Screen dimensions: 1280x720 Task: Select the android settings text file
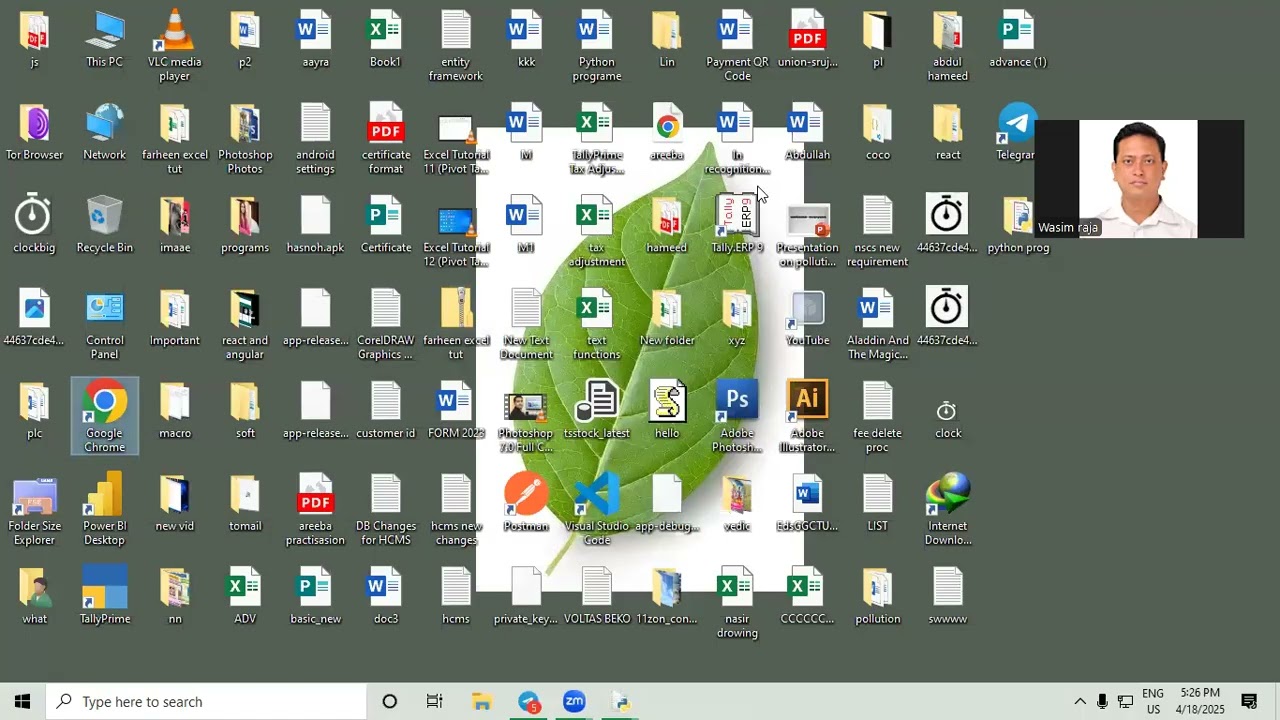[315, 139]
